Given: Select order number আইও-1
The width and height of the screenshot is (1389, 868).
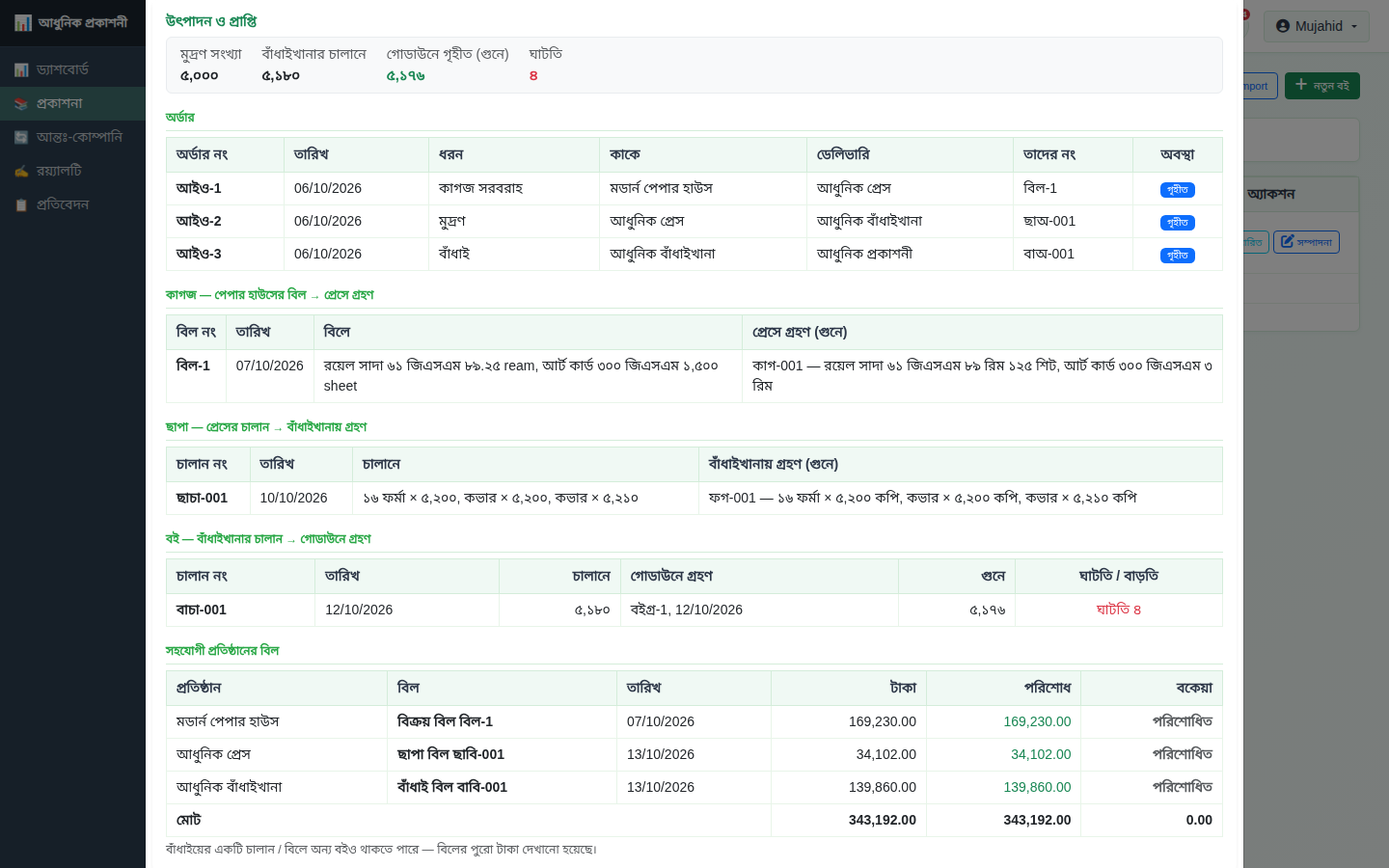Looking at the screenshot, I should (x=199, y=188).
